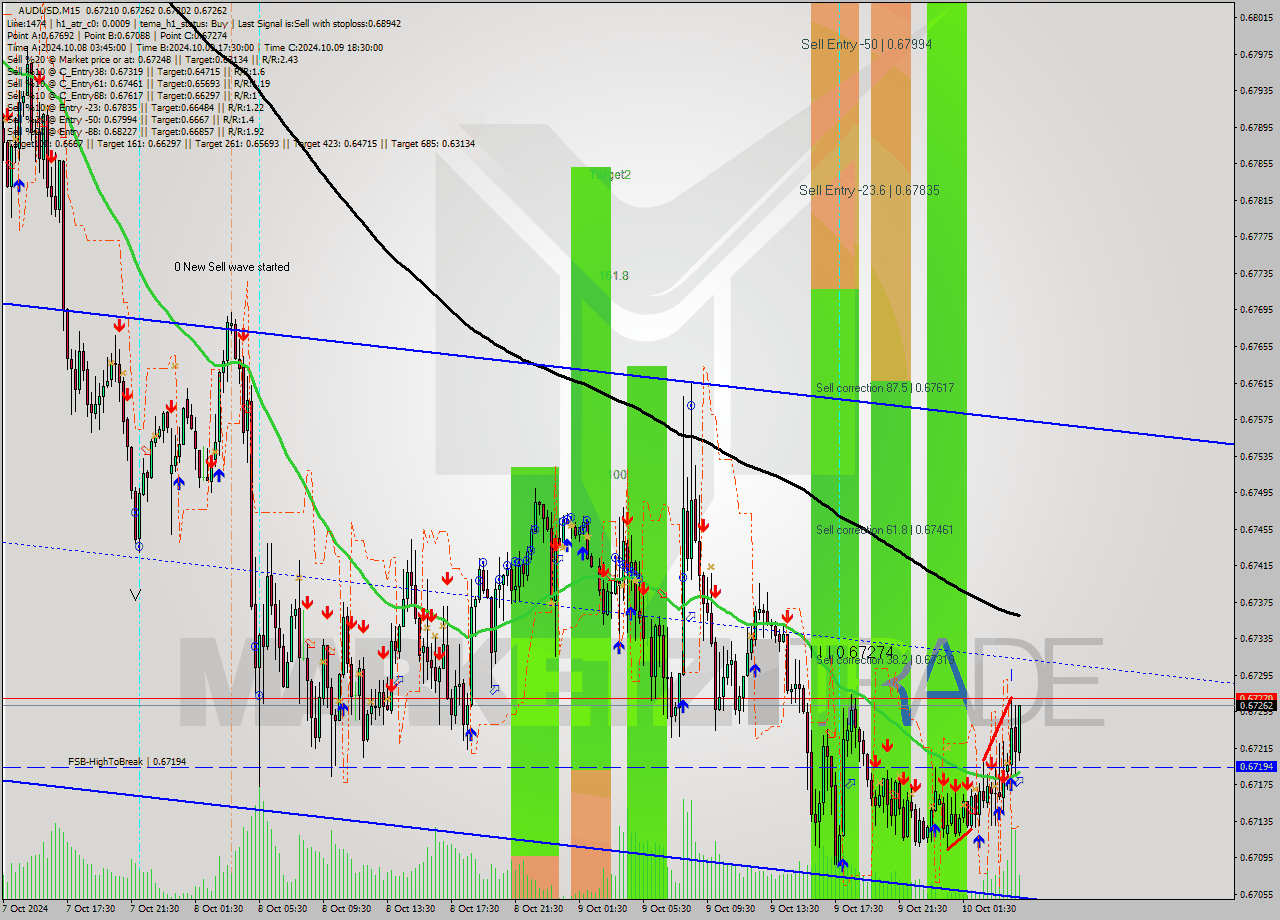Click 'FSB-HighToBreak | 0.67194' label
The height and width of the screenshot is (920, 1280).
click(127, 762)
